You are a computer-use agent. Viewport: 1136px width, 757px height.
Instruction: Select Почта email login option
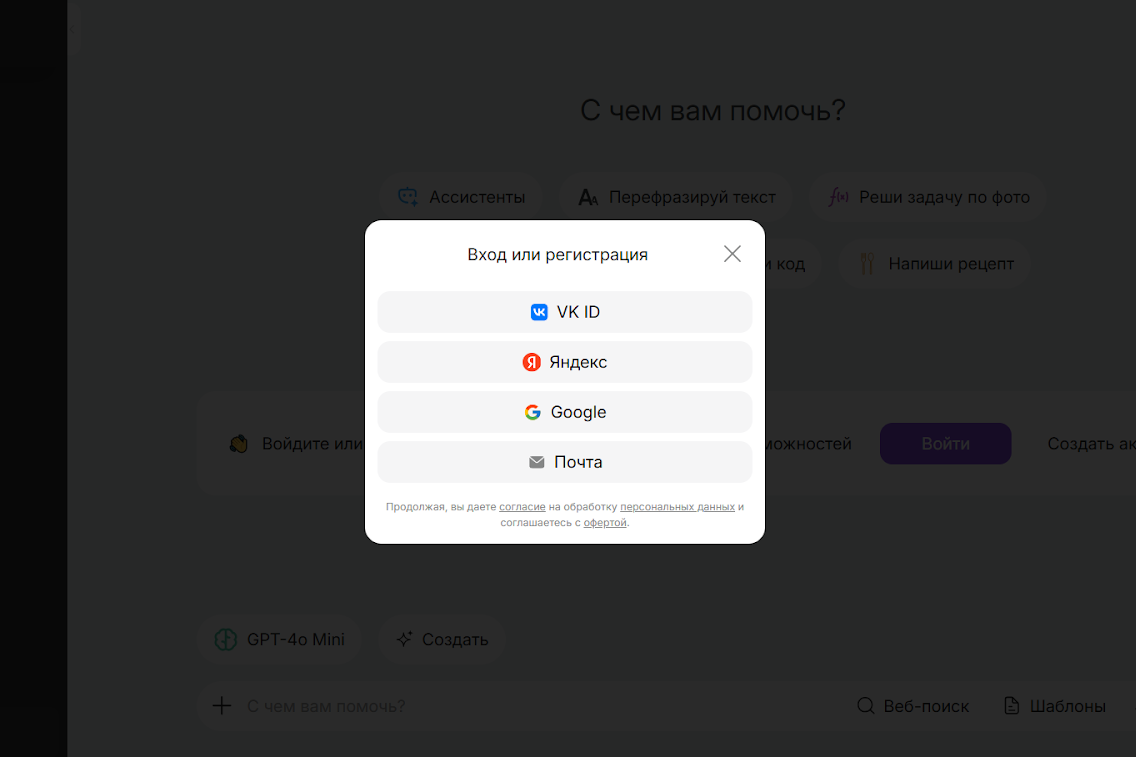pos(564,462)
